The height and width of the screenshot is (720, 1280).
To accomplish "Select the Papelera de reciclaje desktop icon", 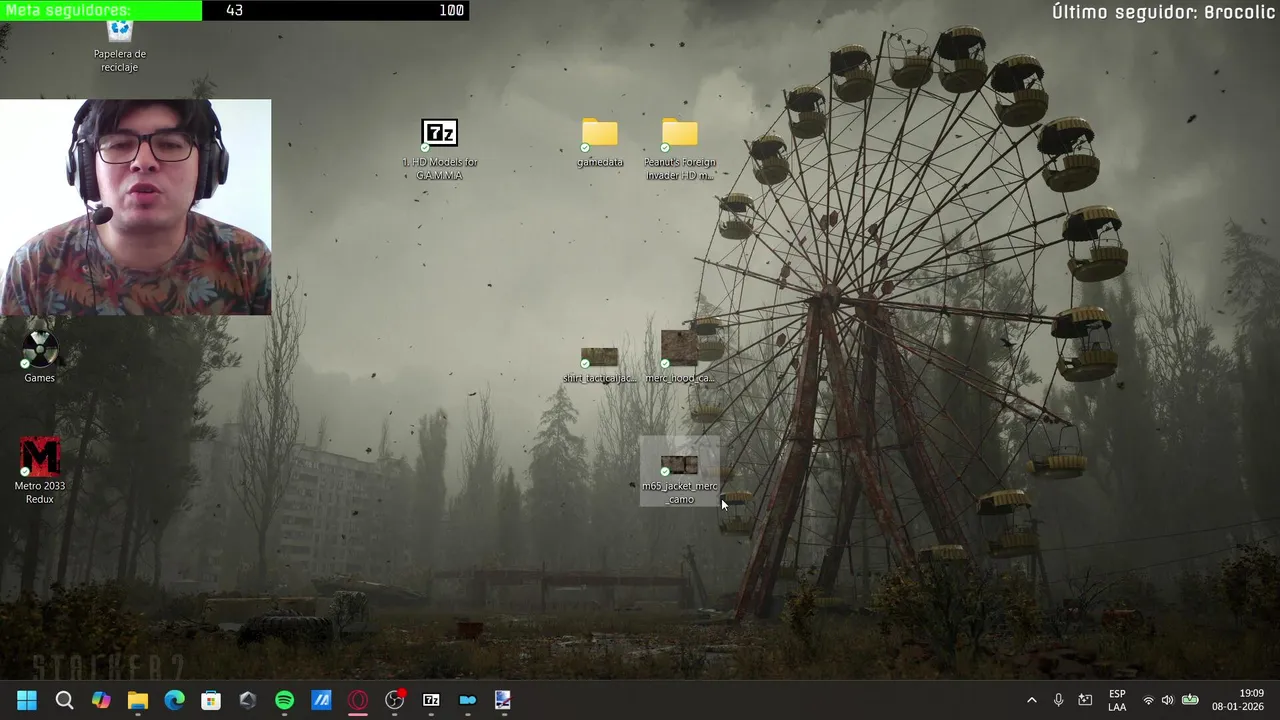I will pyautogui.click(x=119, y=47).
